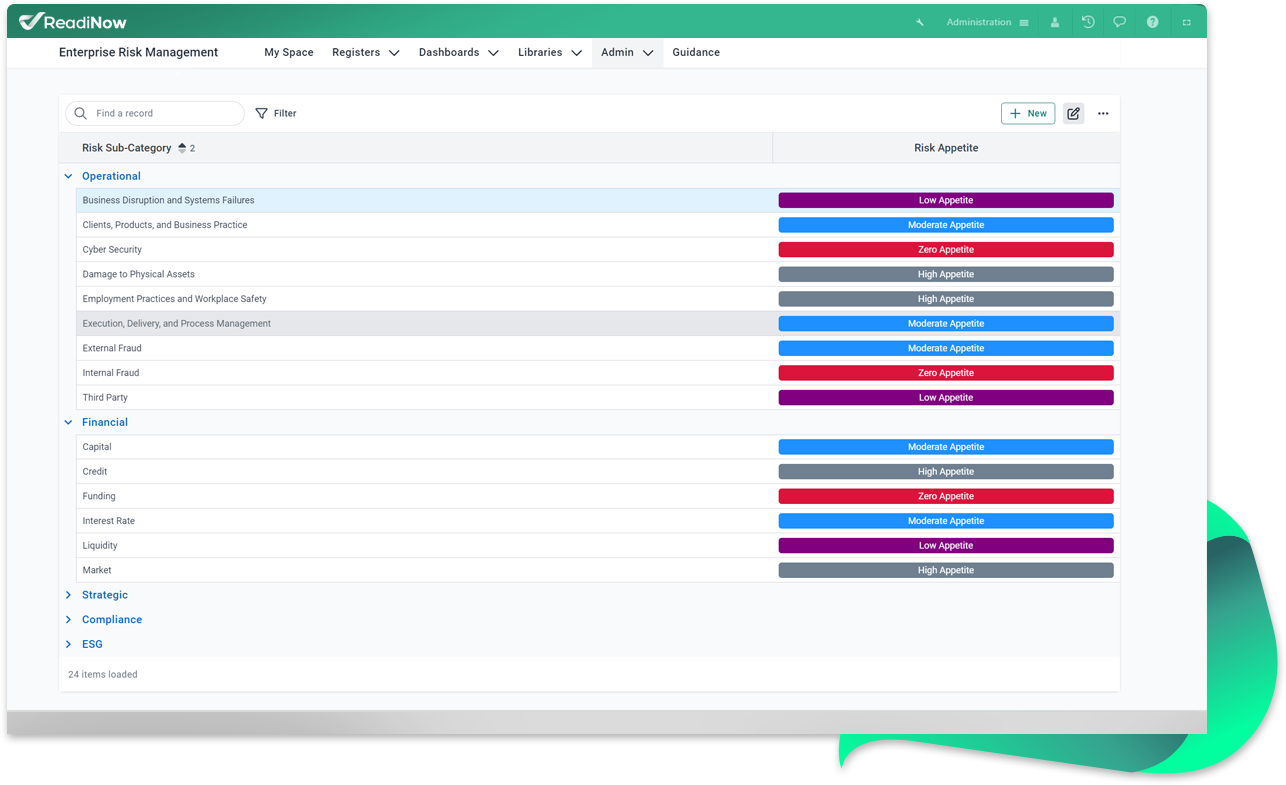Click the fullscreen icon in header

(1187, 22)
